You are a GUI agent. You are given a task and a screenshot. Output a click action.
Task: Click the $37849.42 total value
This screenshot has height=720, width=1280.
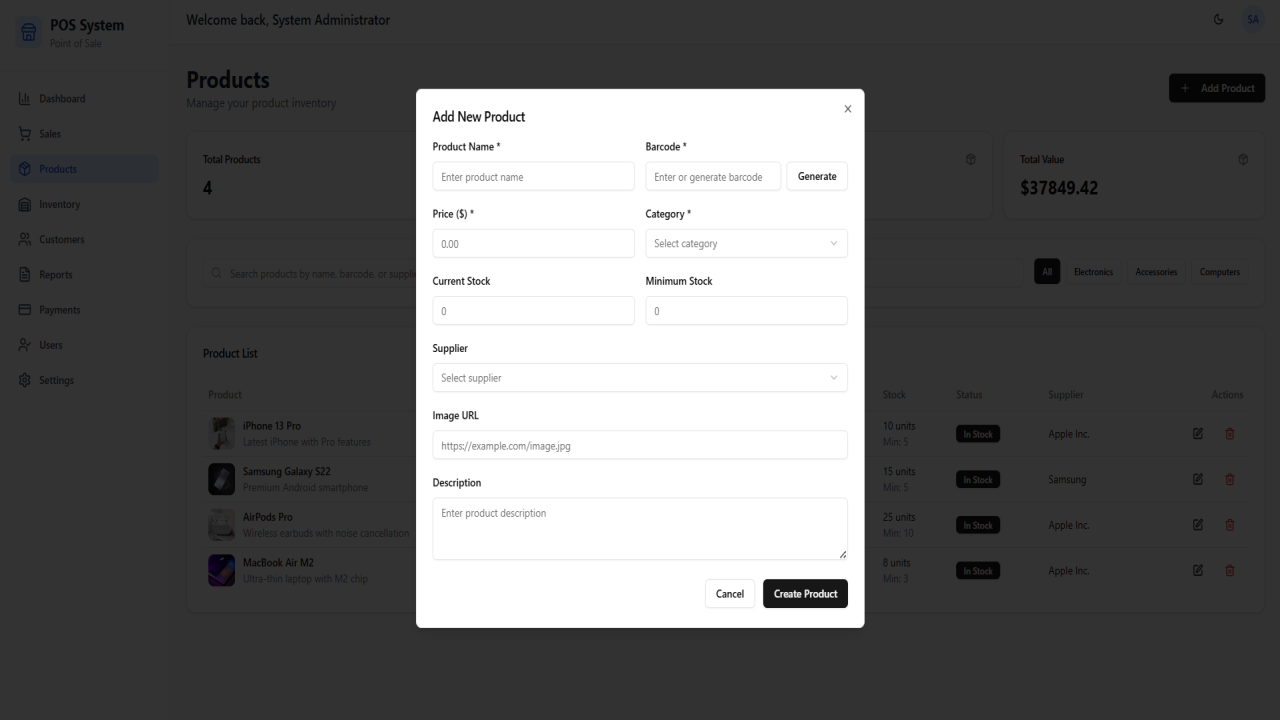[x=1059, y=188]
